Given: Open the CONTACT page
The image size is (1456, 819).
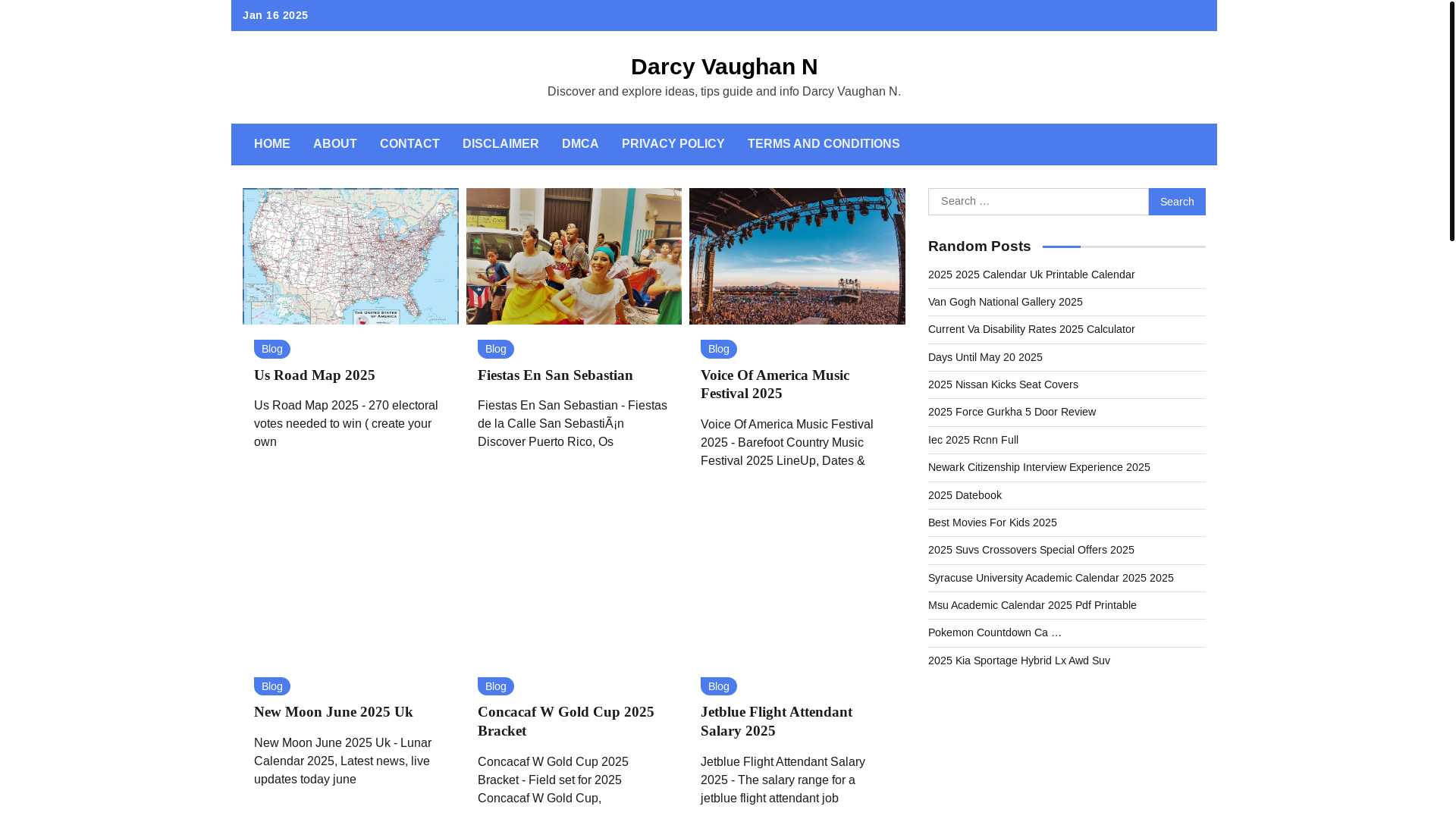Looking at the screenshot, I should click(409, 144).
